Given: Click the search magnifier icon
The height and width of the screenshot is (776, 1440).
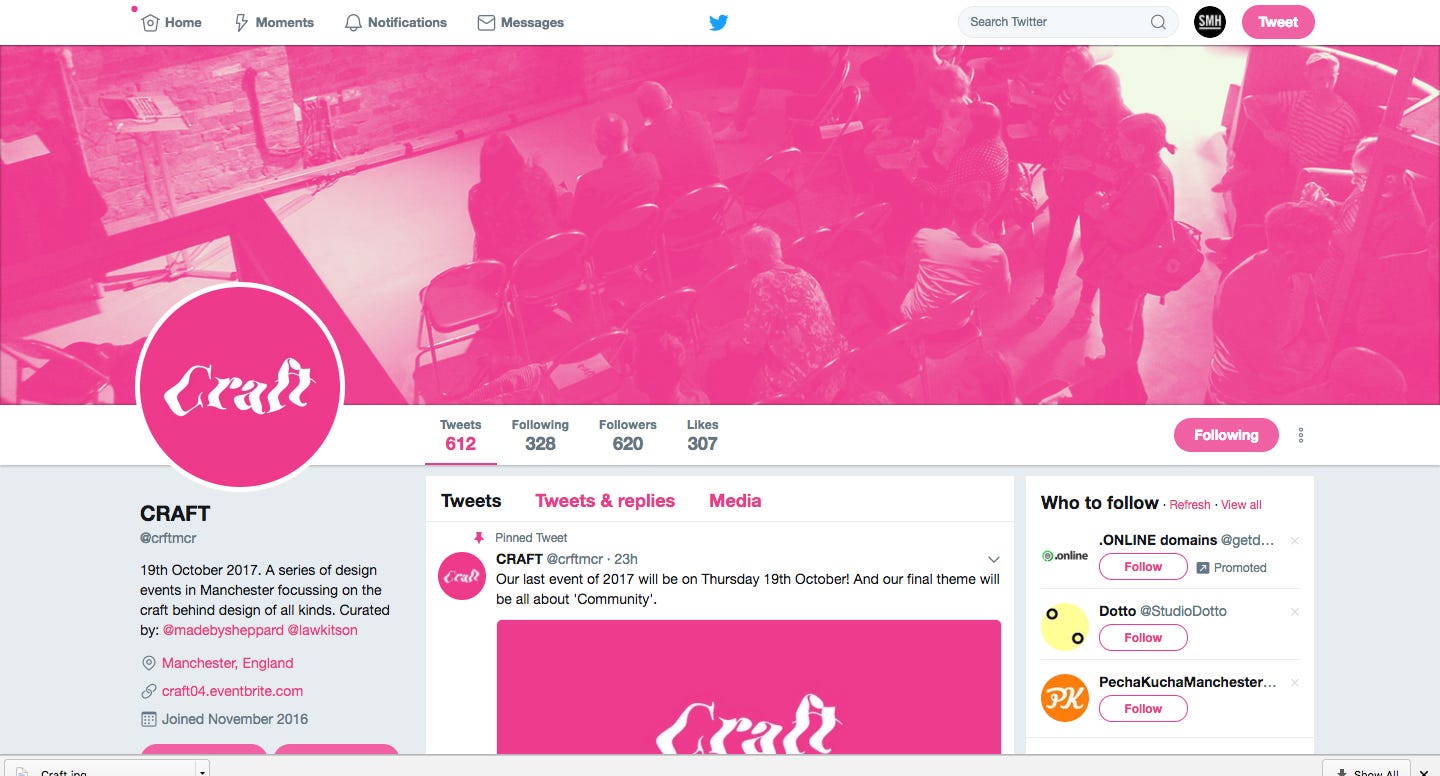Looking at the screenshot, I should (1158, 22).
